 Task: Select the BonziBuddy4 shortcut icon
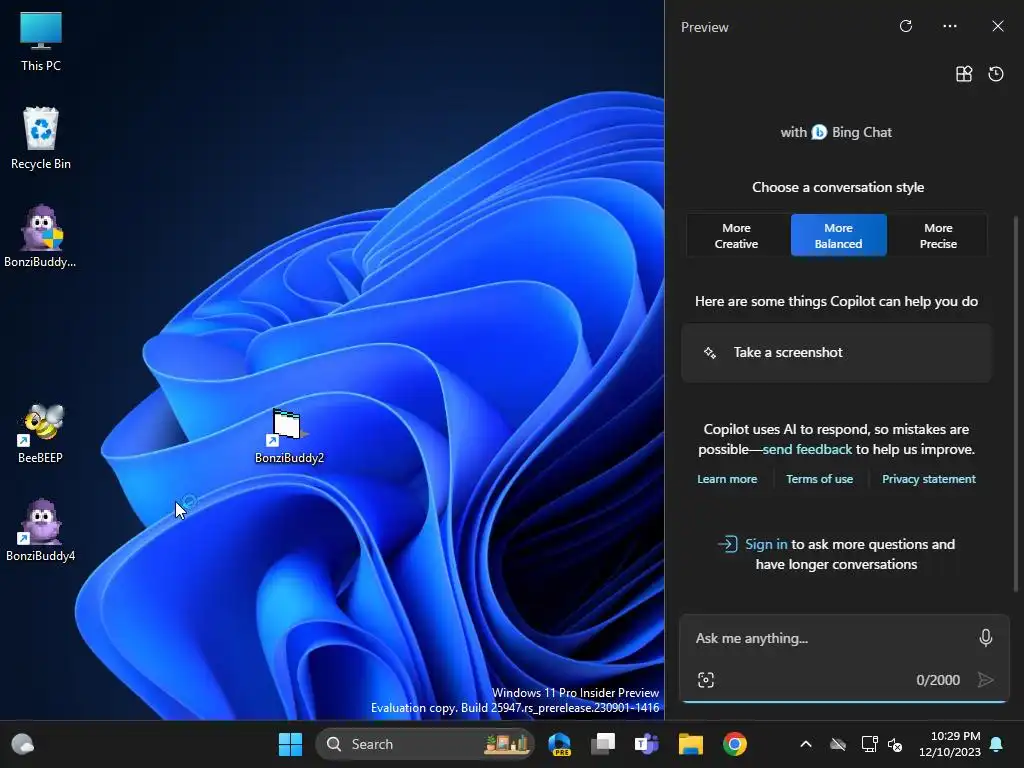40,530
